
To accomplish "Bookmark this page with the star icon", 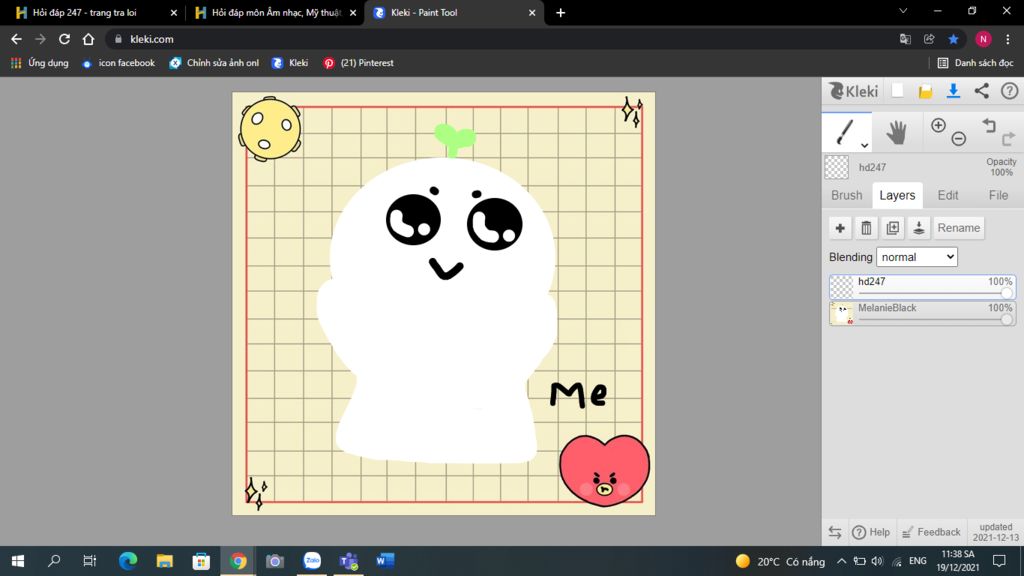I will click(x=953, y=39).
